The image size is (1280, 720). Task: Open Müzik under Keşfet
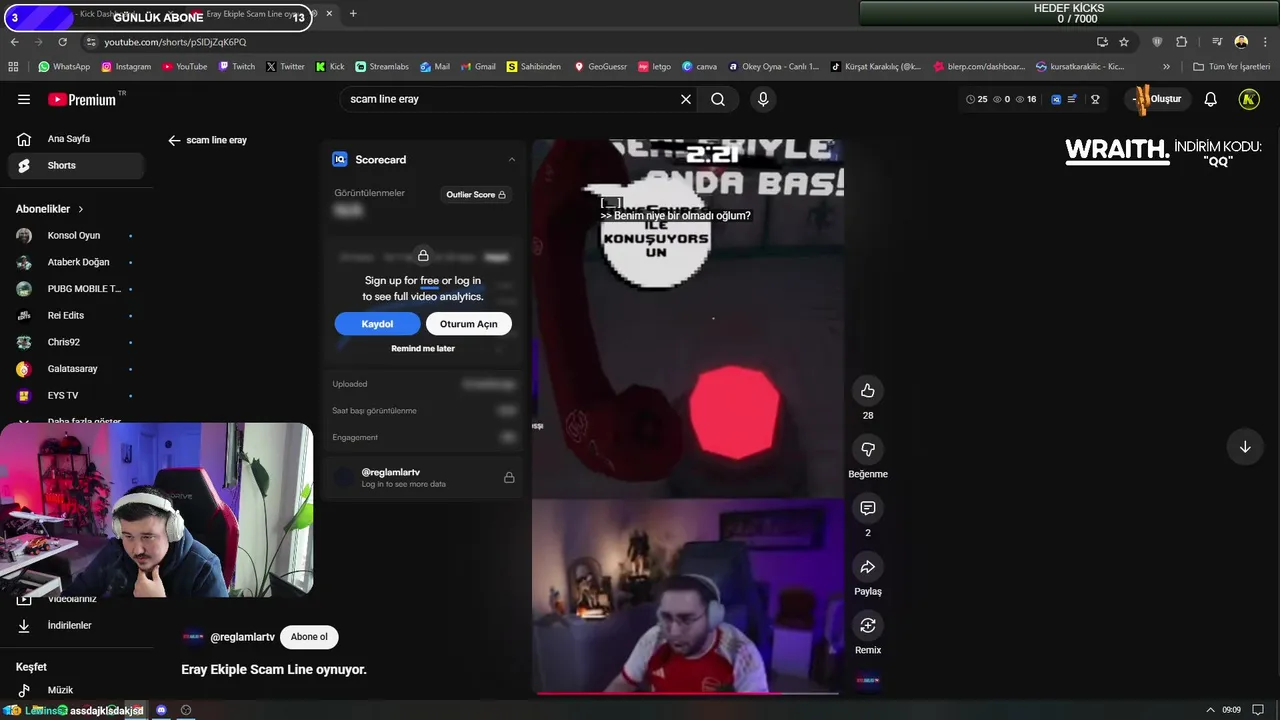pos(76,690)
